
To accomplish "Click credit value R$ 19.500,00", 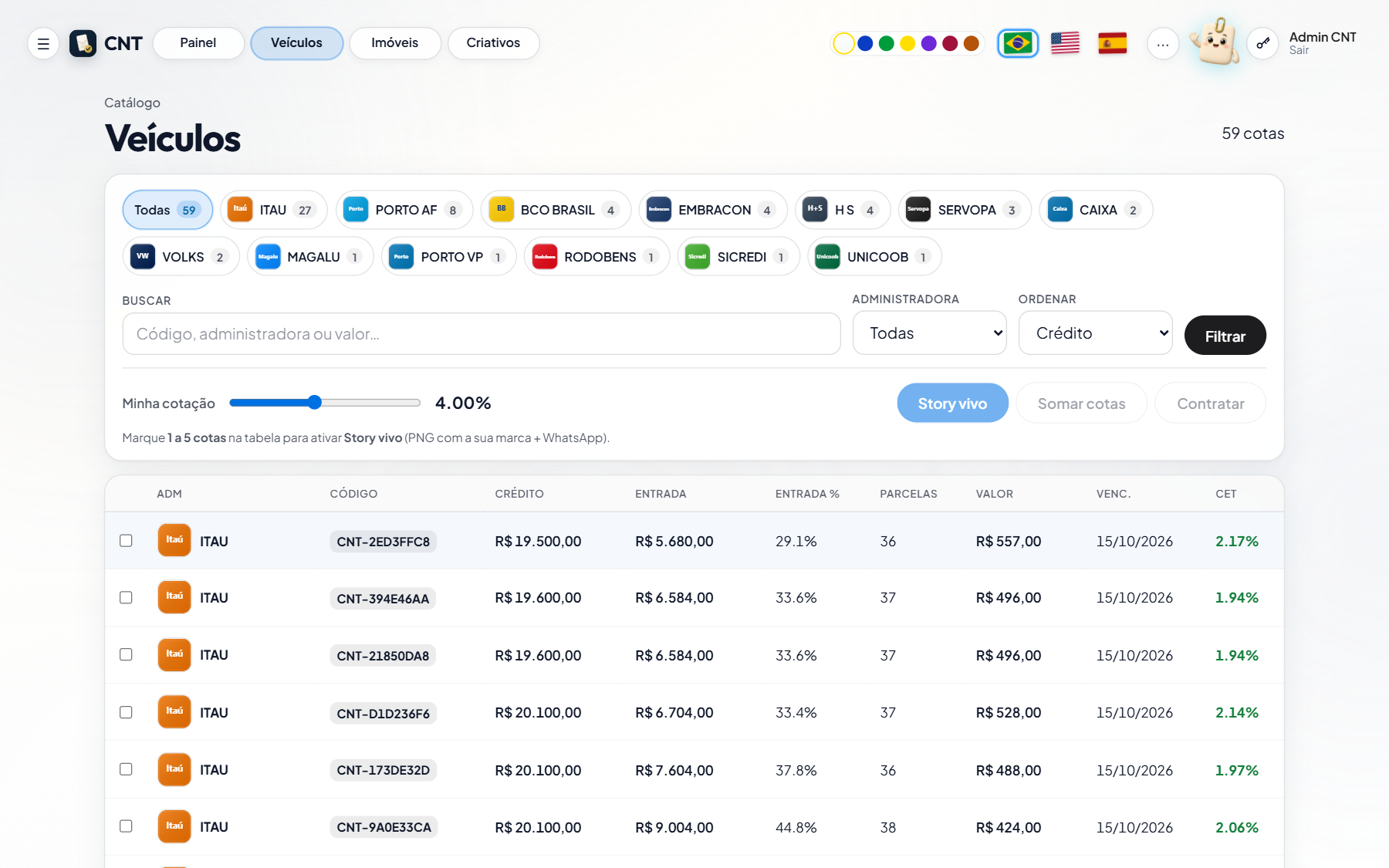I will [538, 542].
